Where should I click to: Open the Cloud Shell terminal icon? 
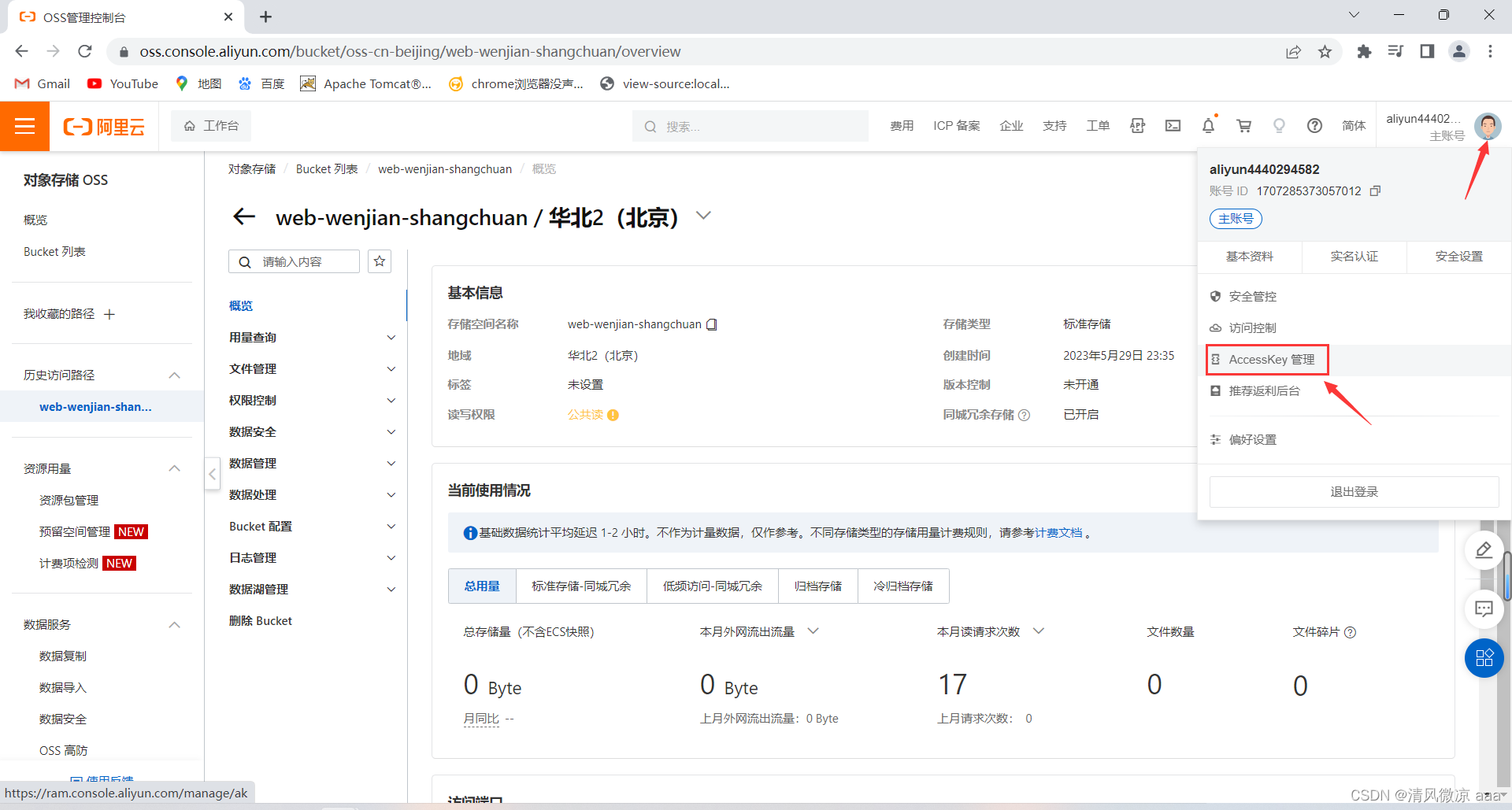1173,126
